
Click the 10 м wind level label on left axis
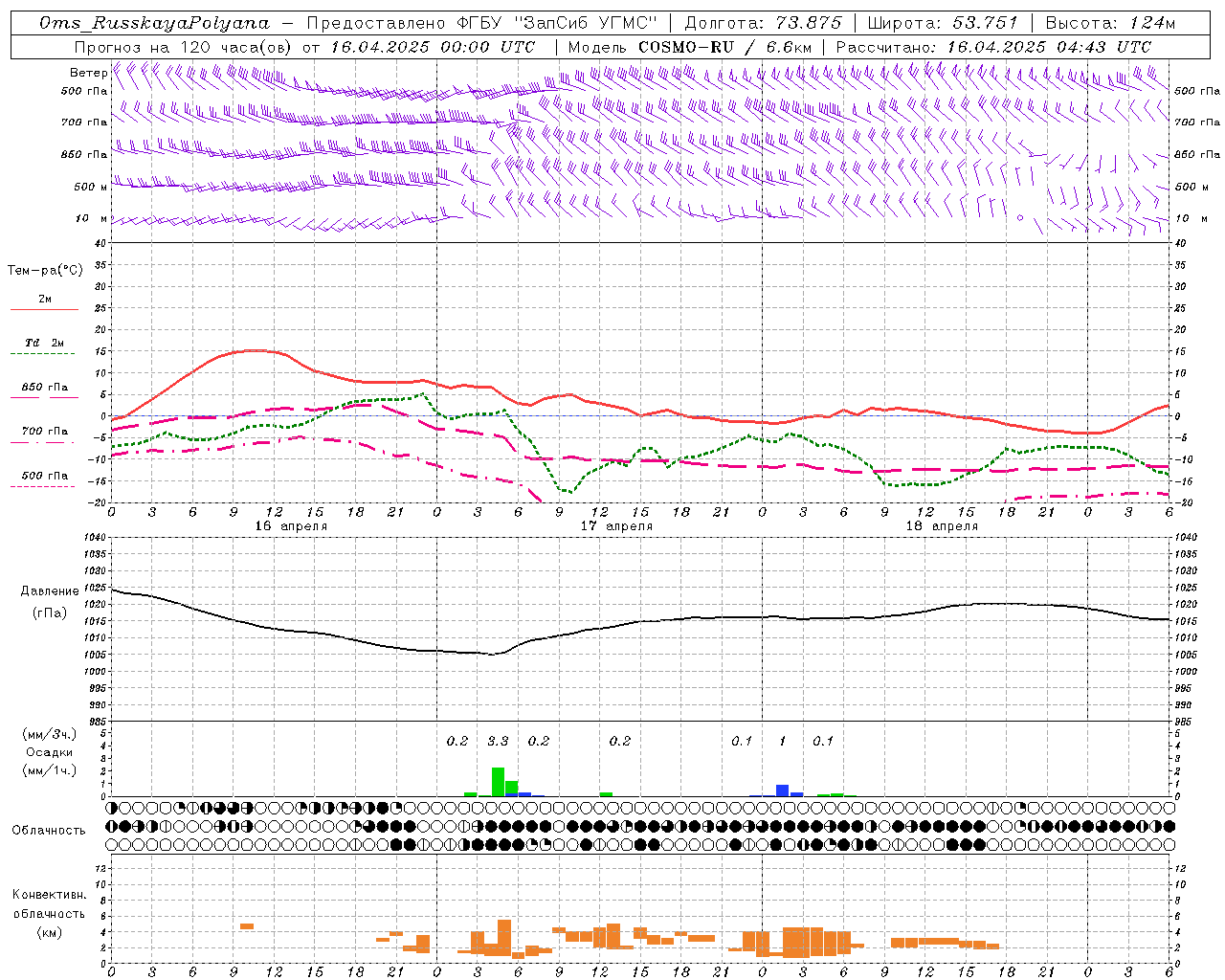(92, 219)
